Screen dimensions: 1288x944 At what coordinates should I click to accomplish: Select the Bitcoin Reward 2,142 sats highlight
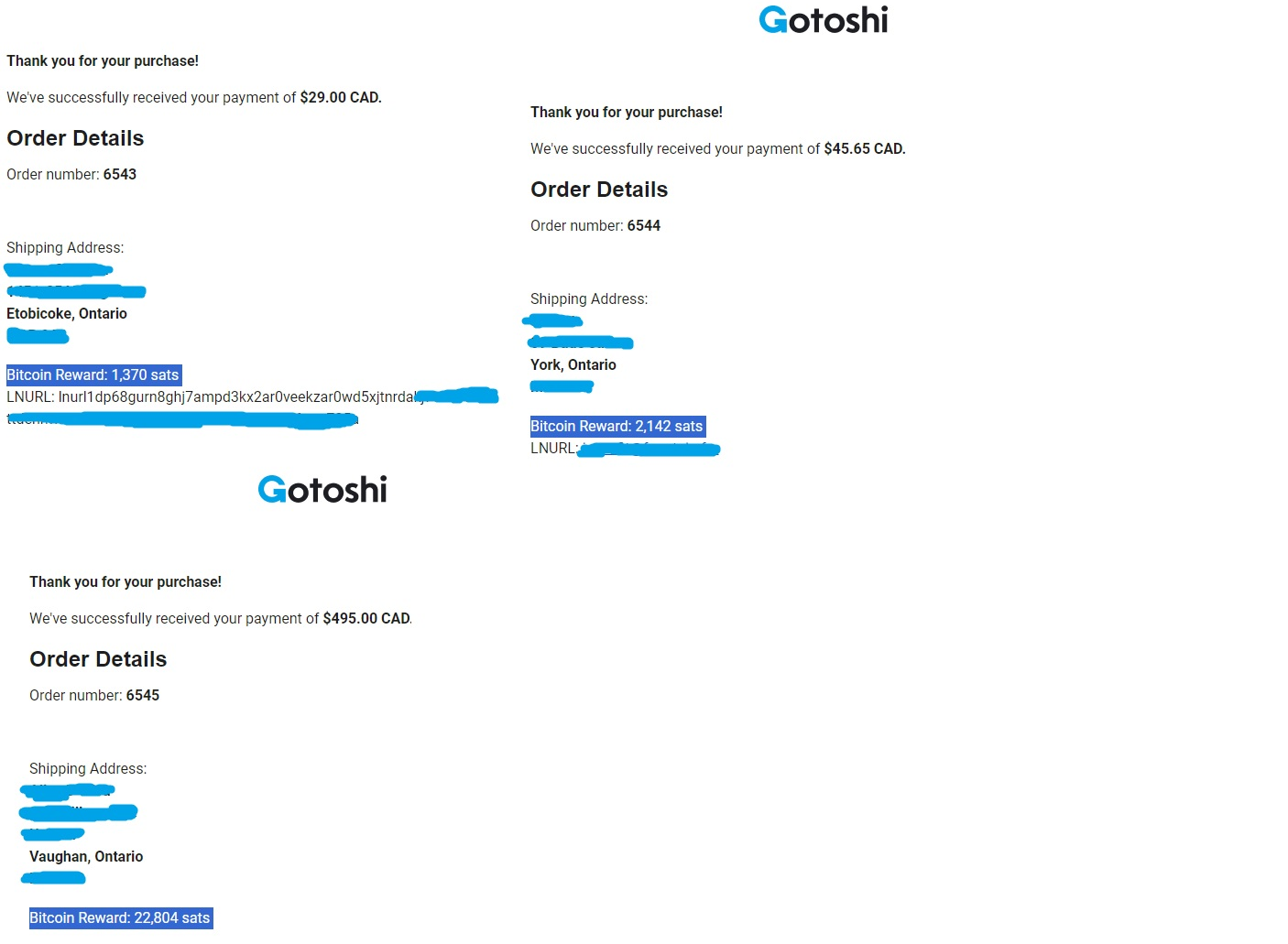617,427
